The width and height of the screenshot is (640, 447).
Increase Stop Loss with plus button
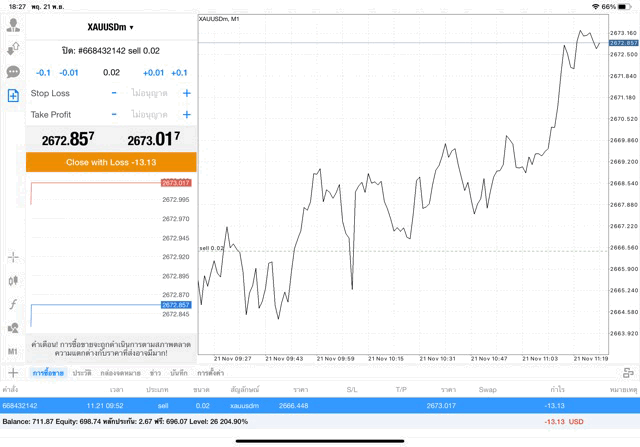[186, 93]
